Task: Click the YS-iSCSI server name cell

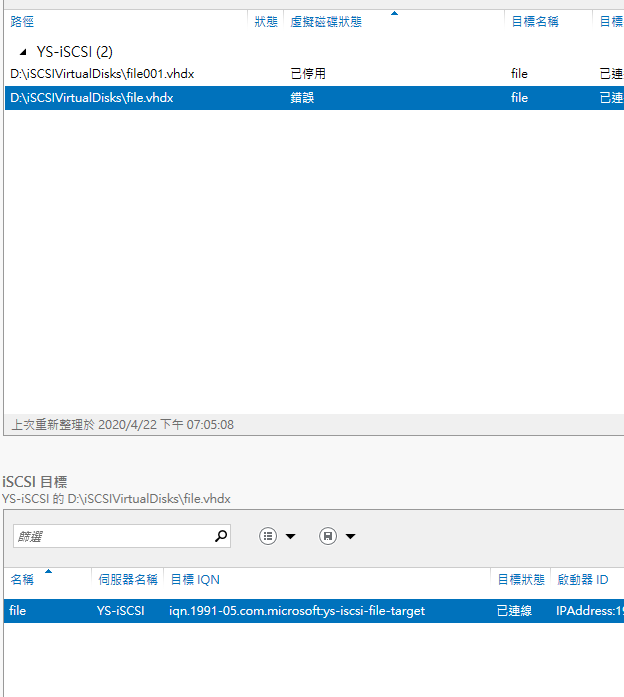Action: pos(120,611)
